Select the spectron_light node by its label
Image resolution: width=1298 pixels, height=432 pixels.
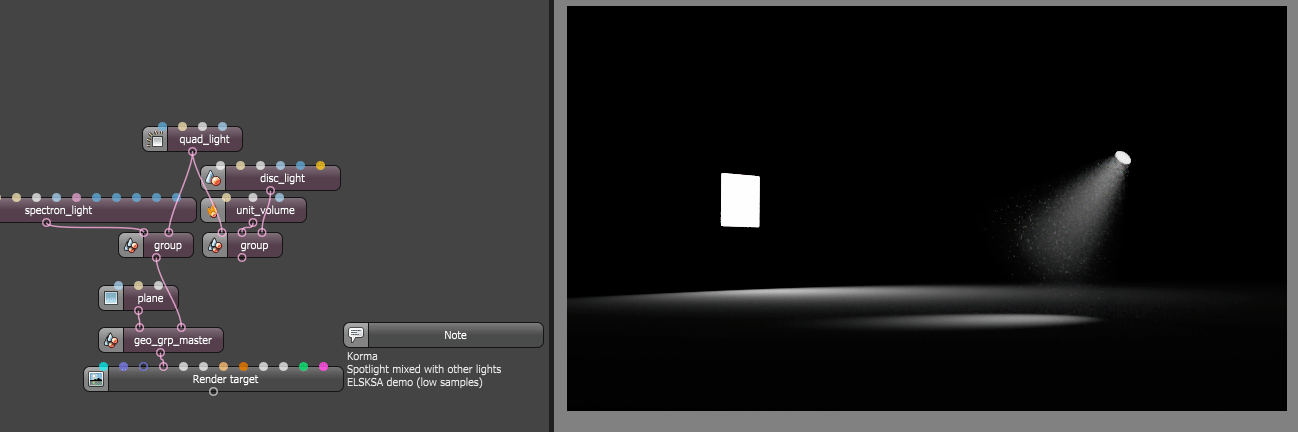tap(58, 210)
